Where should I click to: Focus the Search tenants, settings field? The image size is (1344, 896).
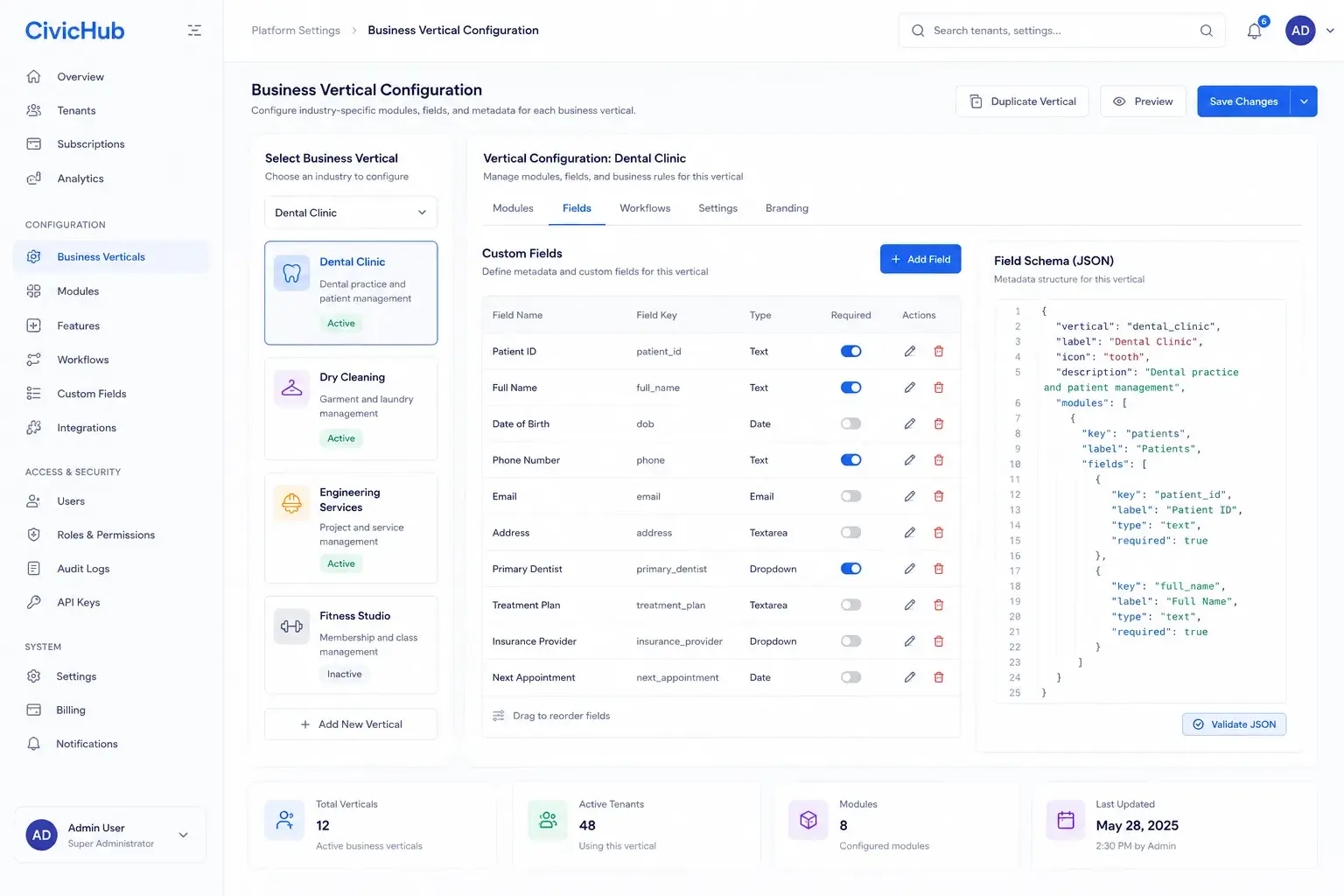tap(1063, 31)
